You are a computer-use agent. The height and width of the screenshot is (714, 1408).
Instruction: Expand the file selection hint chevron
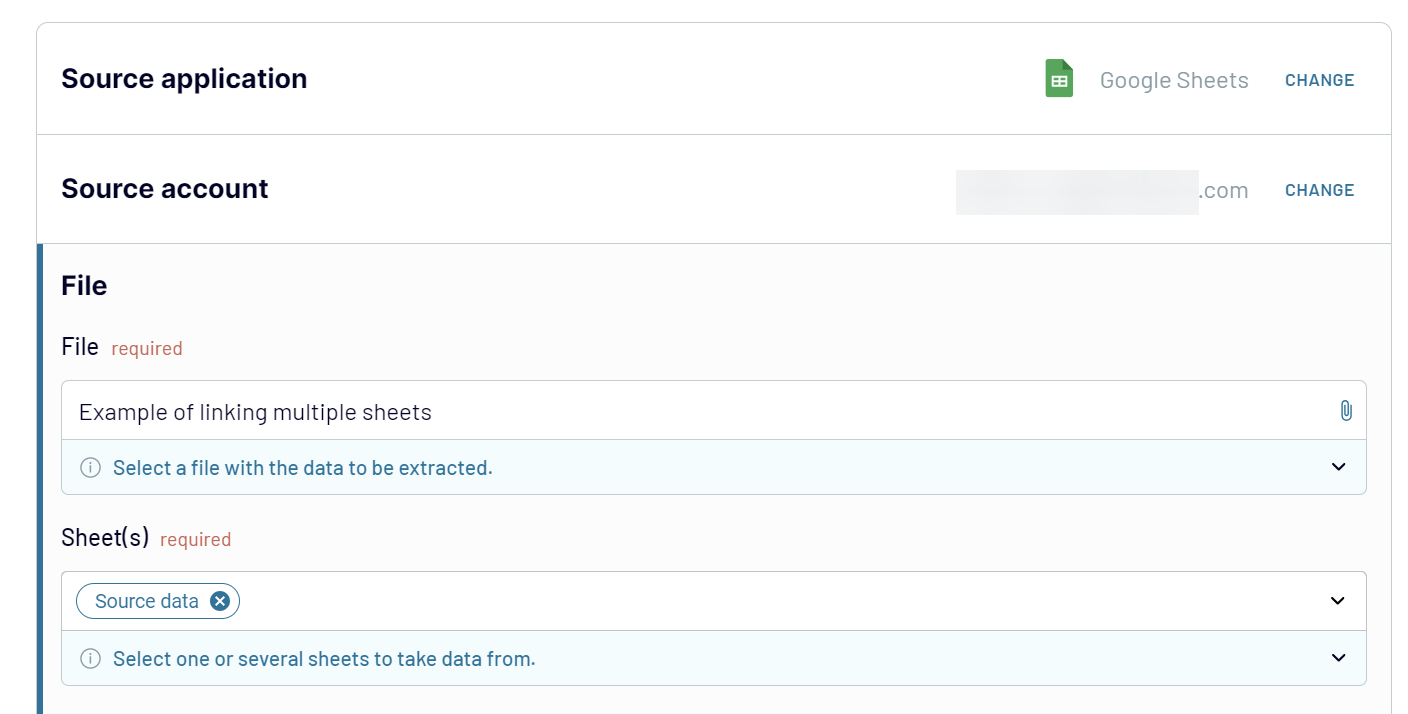point(1338,467)
